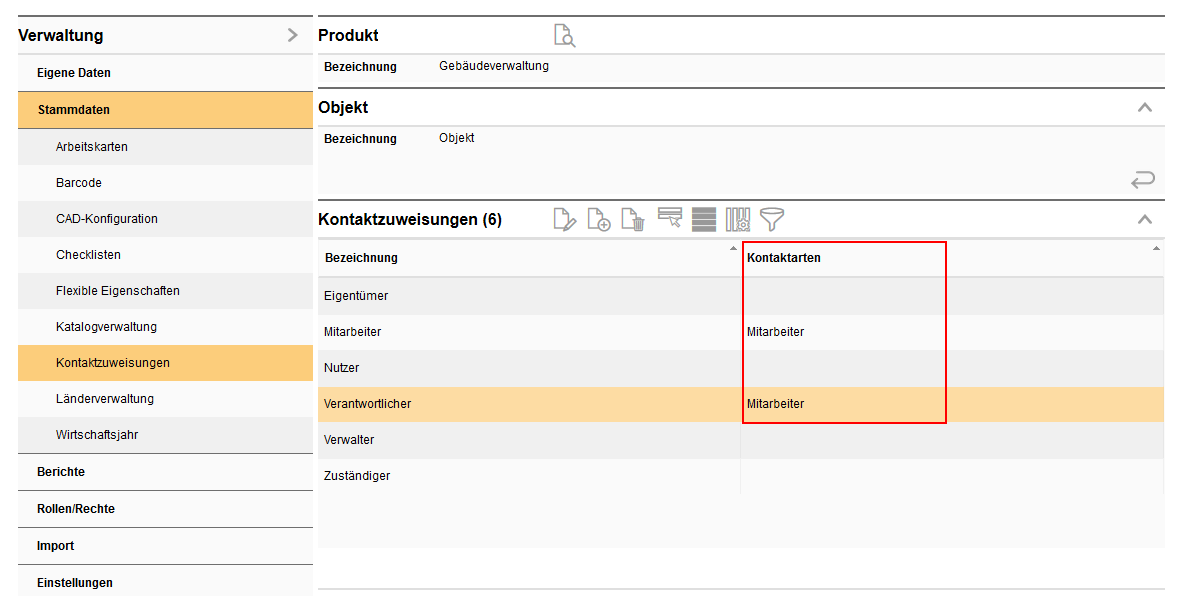
Task: Click the filter funnel icon
Action: (x=771, y=219)
